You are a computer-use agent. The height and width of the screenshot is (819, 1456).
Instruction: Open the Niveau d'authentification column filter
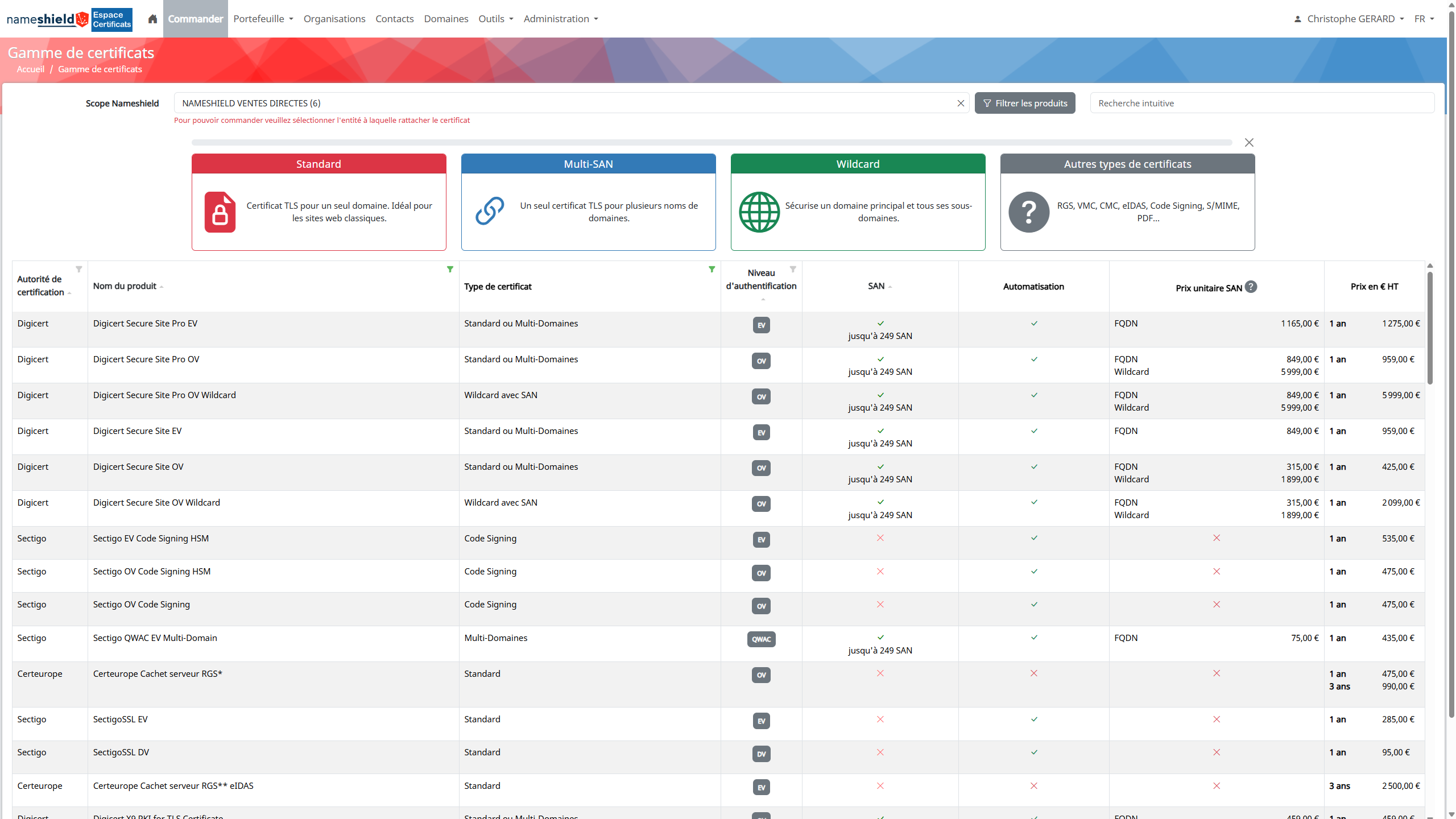793,269
